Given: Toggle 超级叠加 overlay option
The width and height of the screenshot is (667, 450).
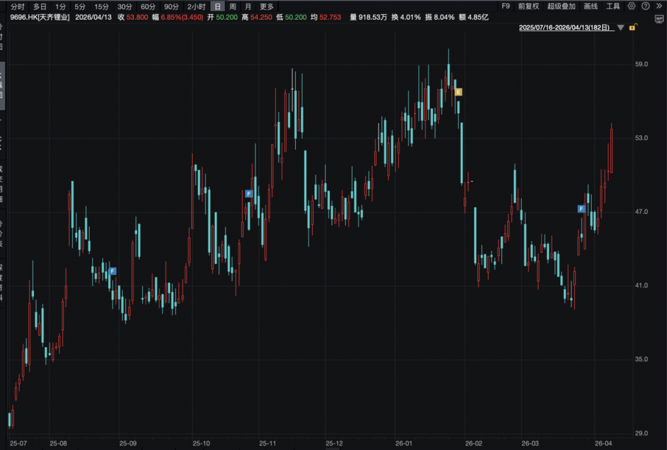Looking at the screenshot, I should click(560, 6).
